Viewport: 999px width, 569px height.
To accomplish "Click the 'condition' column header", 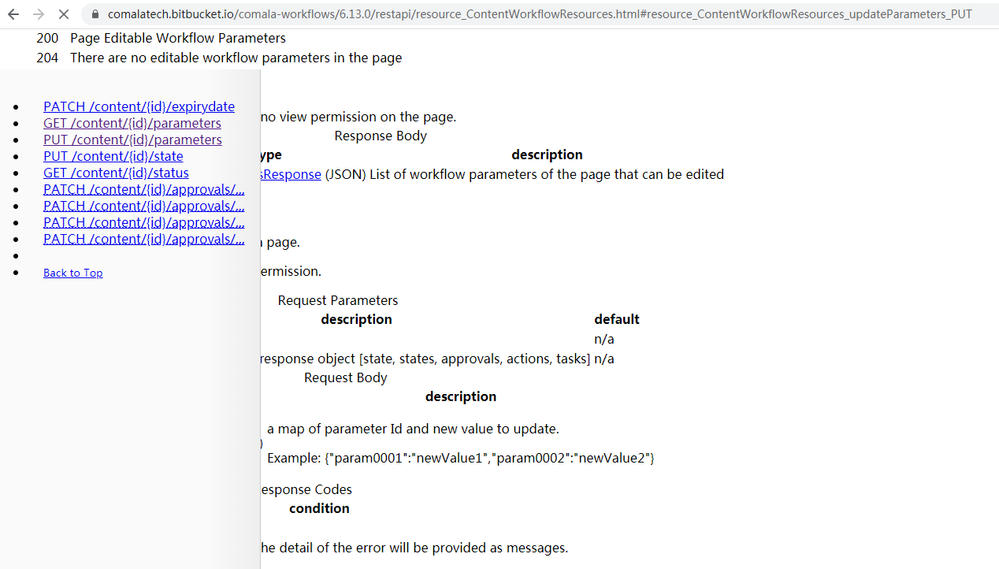I will point(319,508).
